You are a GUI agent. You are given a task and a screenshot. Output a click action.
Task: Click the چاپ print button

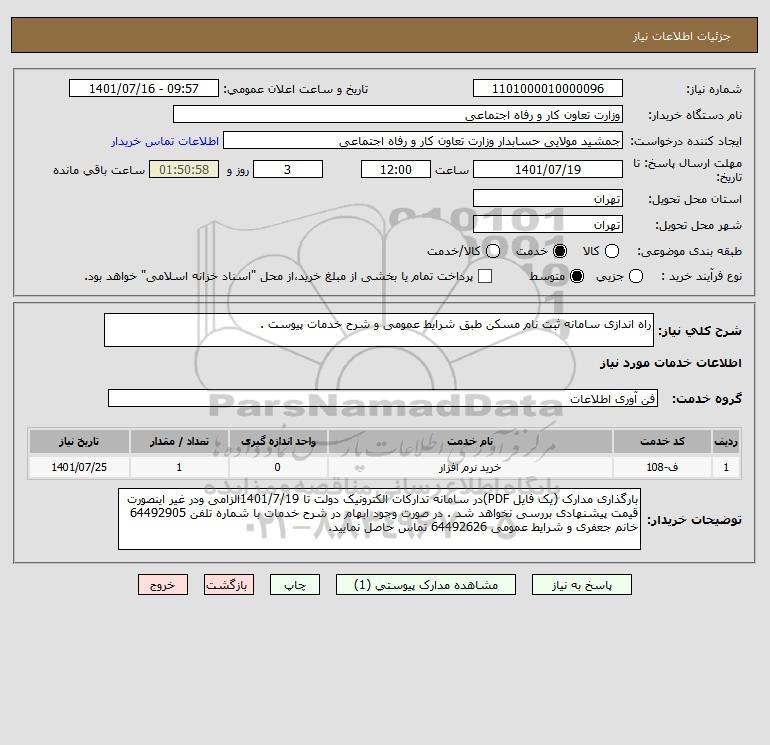pos(295,585)
